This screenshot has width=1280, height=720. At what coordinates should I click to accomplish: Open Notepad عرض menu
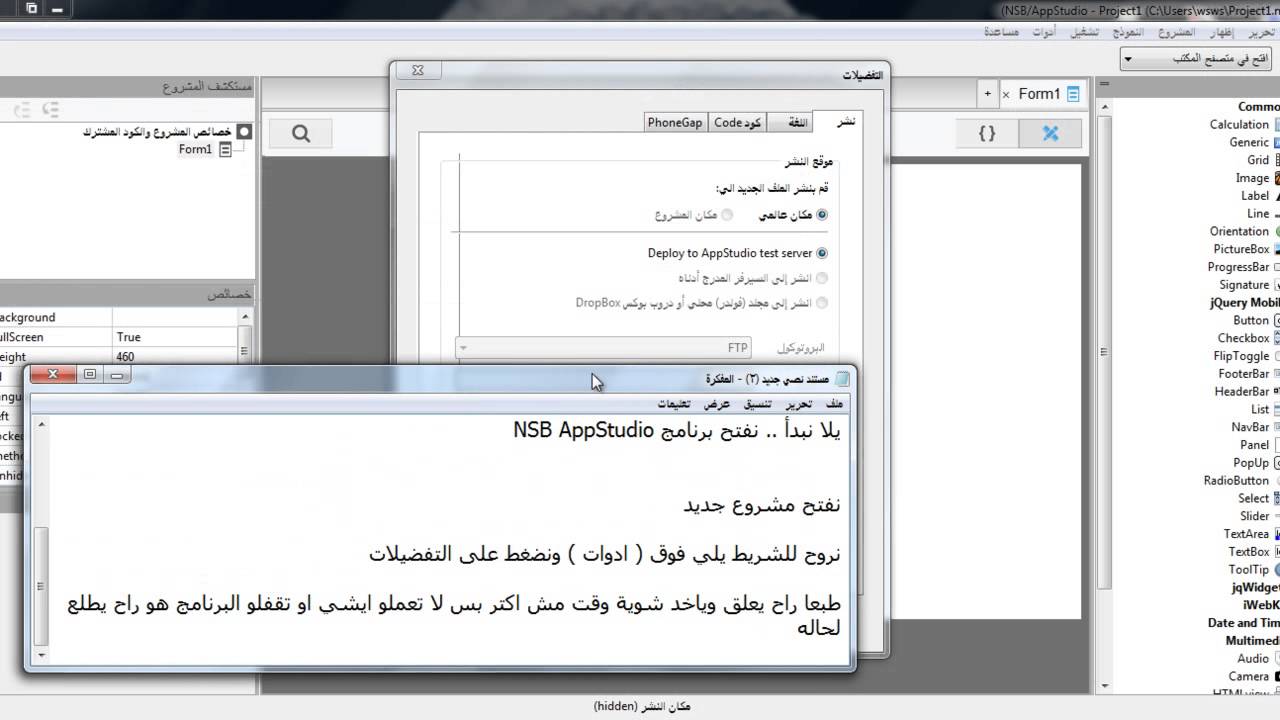point(716,404)
